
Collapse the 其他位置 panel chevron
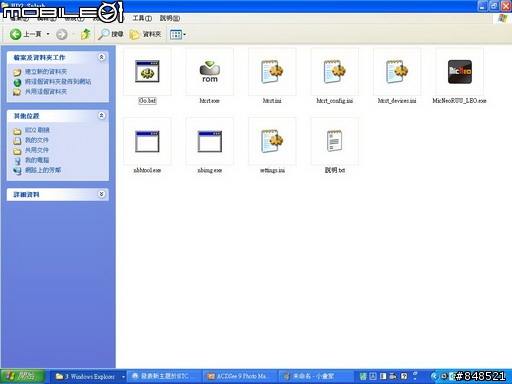[x=102, y=116]
